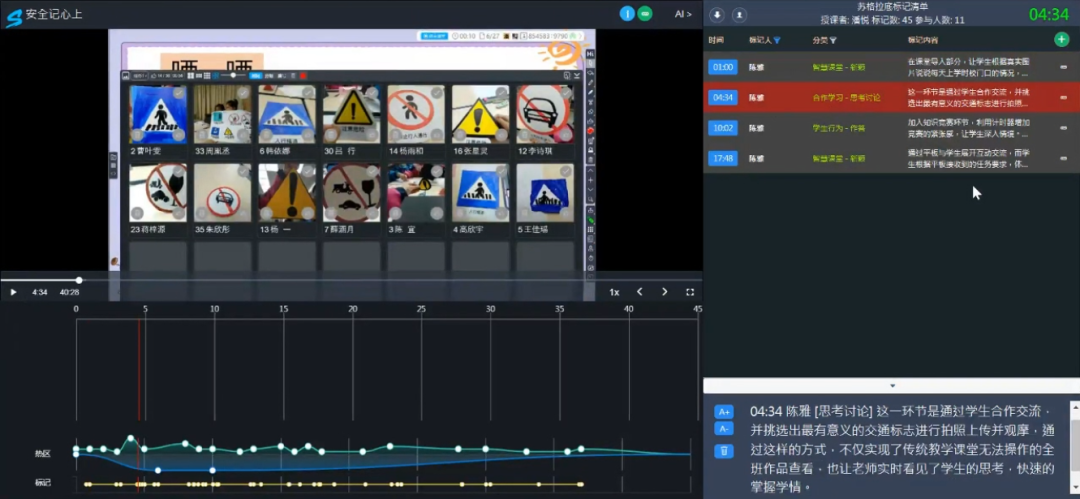Increase text size with A+ button

click(x=724, y=411)
